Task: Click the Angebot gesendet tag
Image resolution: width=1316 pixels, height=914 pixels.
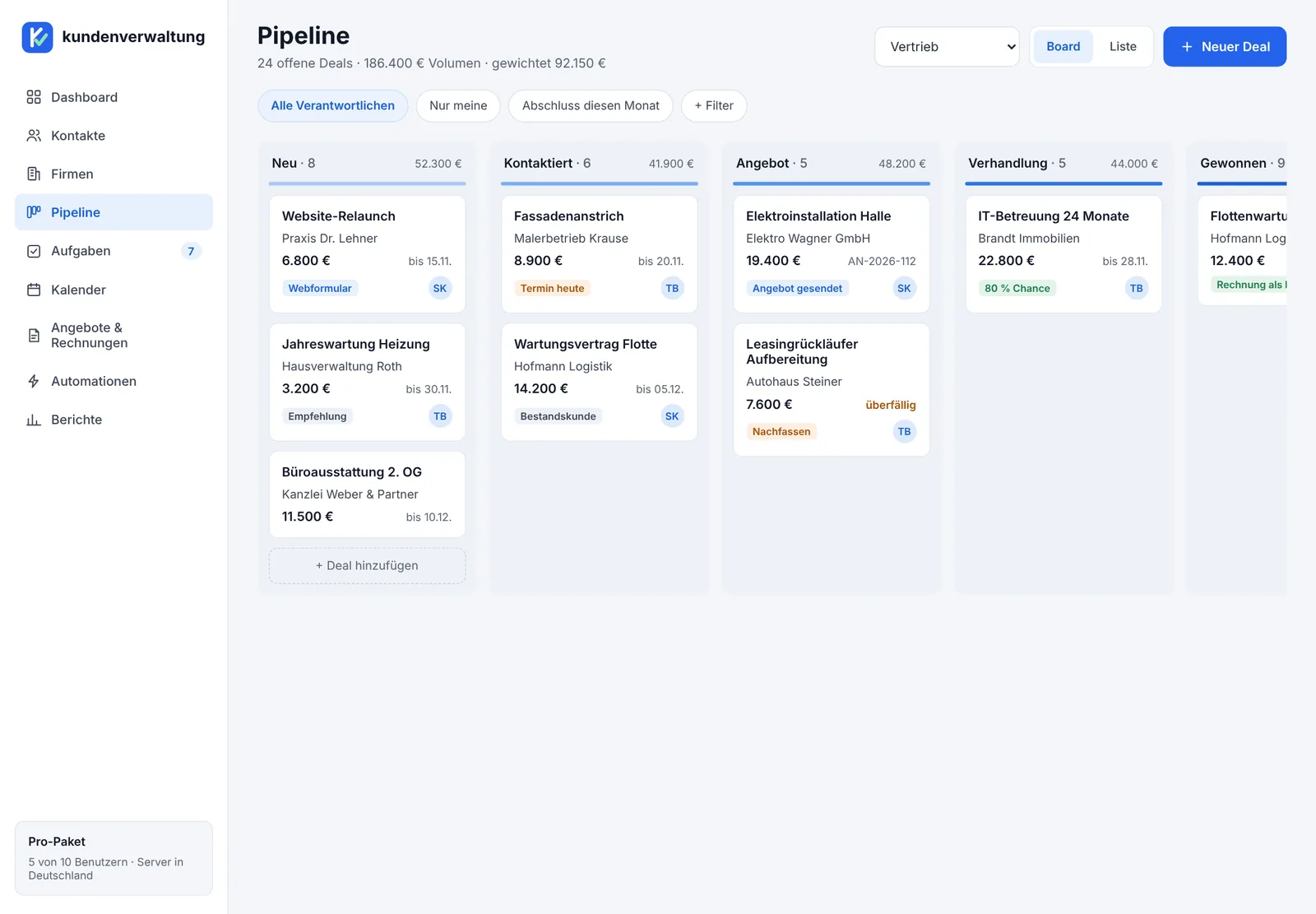Action: (x=797, y=289)
